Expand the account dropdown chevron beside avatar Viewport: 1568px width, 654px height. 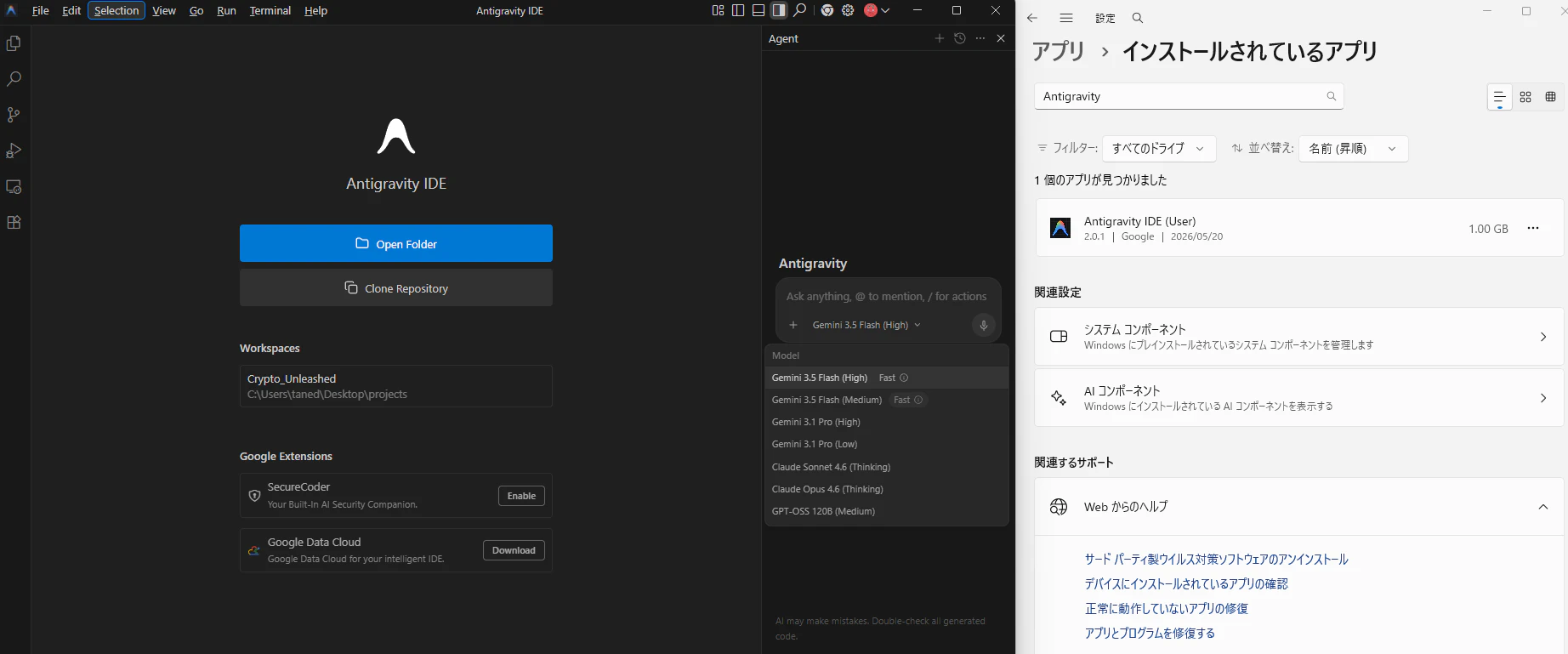885,10
